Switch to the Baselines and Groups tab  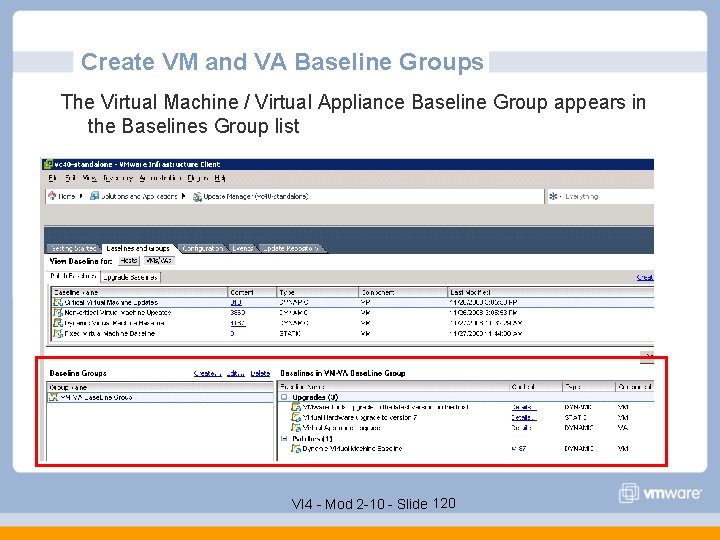(x=138, y=248)
